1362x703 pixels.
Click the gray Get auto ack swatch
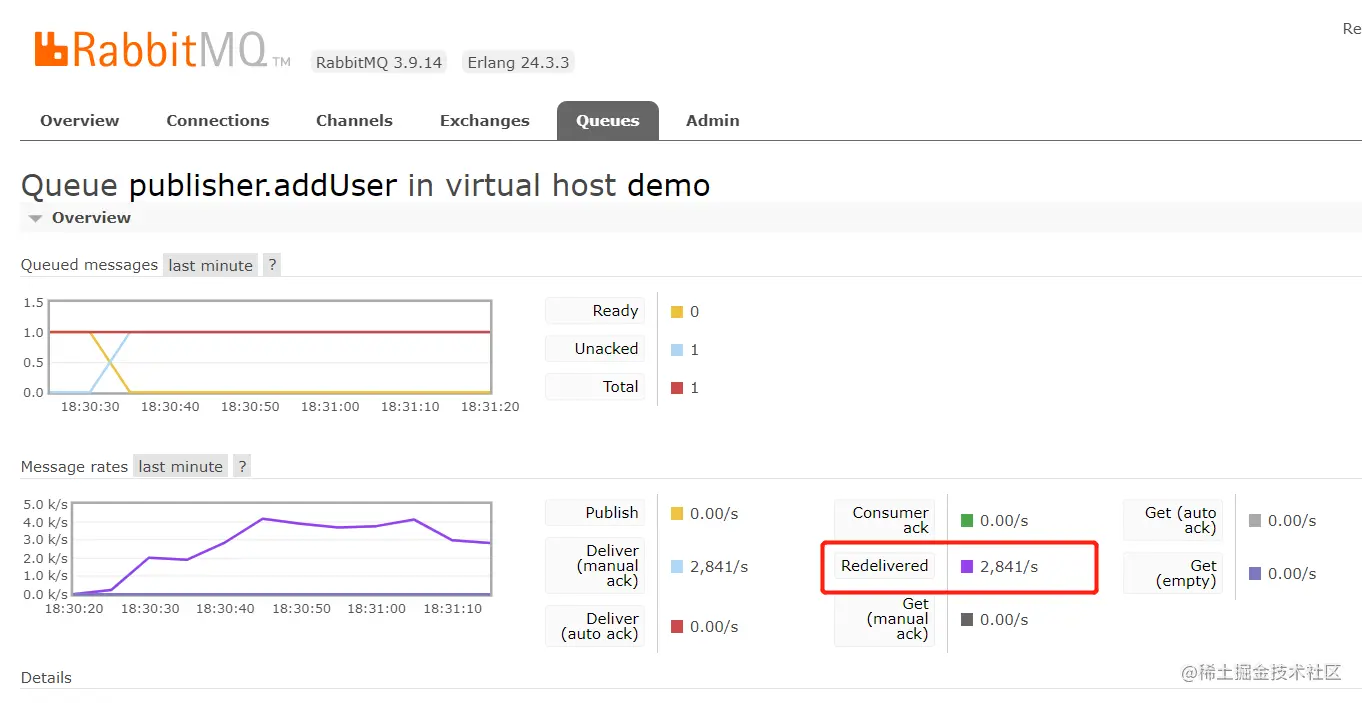coord(1255,521)
